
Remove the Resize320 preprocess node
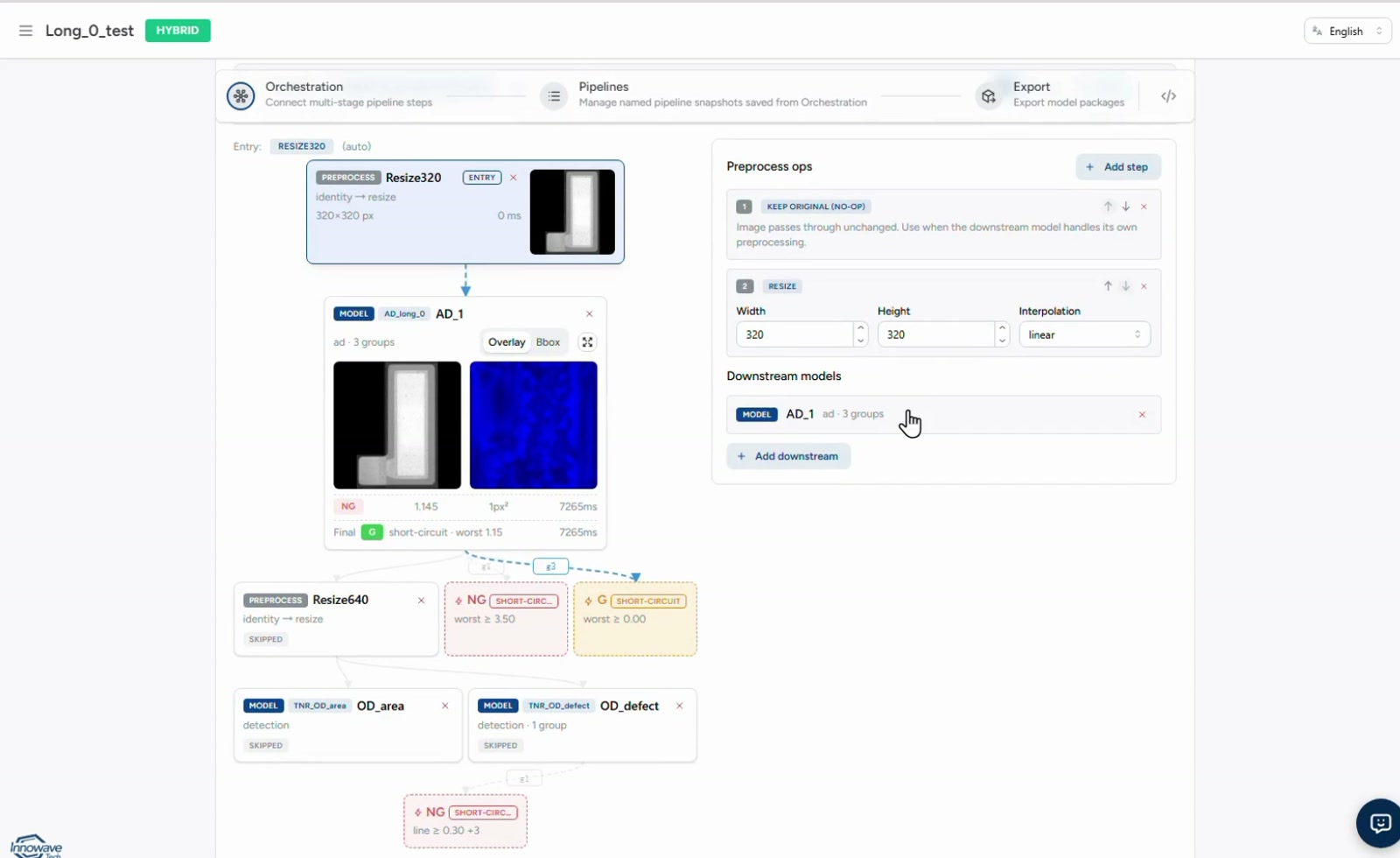coord(514,178)
